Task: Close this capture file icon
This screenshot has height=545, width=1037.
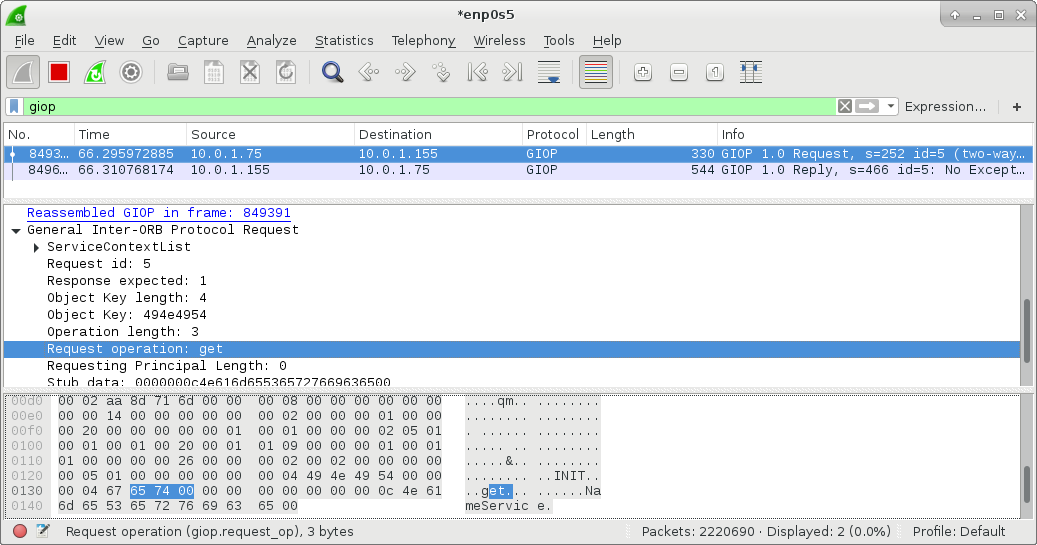Action: tap(249, 72)
